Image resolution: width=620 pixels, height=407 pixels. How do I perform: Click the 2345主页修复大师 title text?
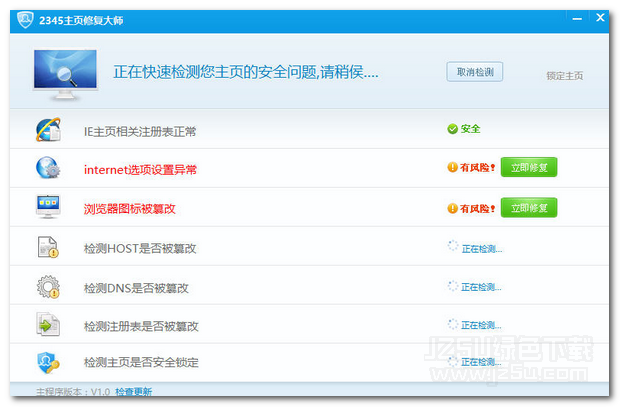pos(81,20)
